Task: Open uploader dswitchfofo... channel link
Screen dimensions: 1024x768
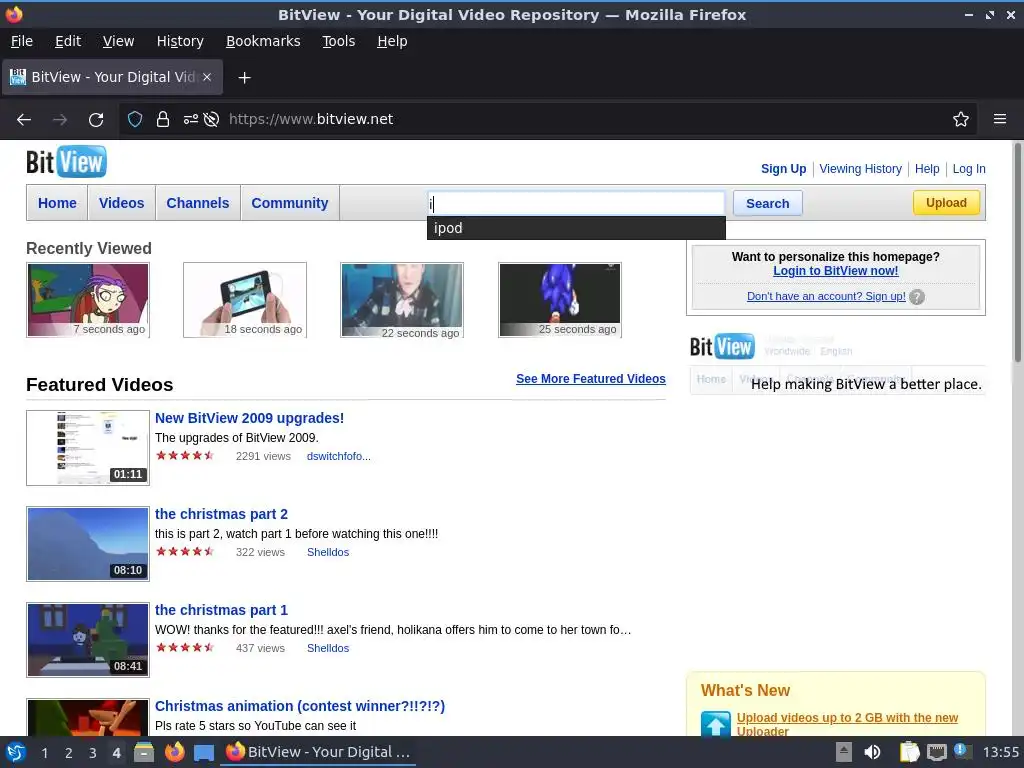Action: click(339, 456)
